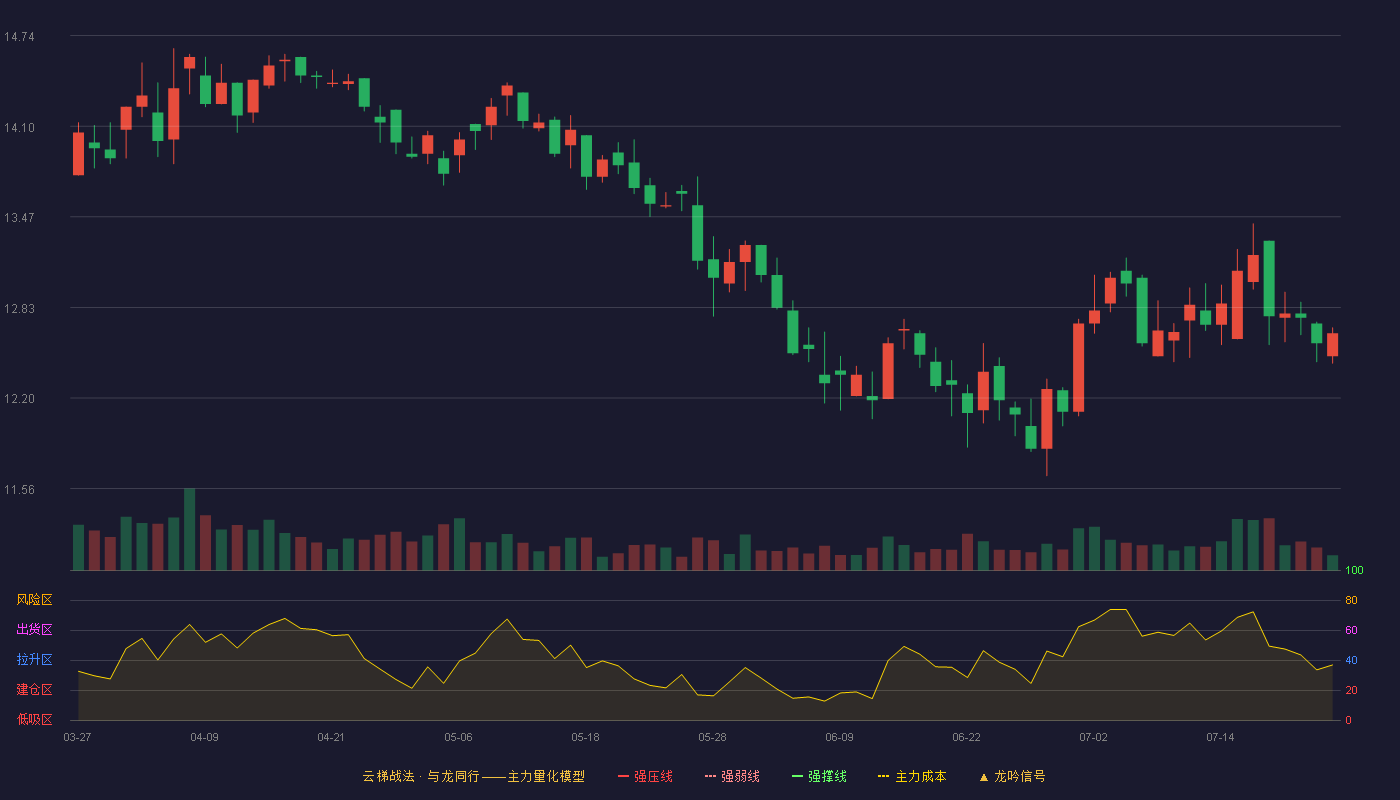This screenshot has width=1400, height=800.
Task: Toggle the 强压线 legend series
Action: click(645, 776)
